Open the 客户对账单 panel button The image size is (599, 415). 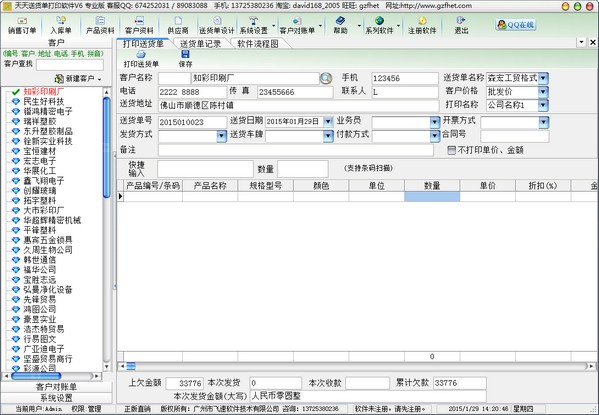pyautogui.click(x=56, y=387)
